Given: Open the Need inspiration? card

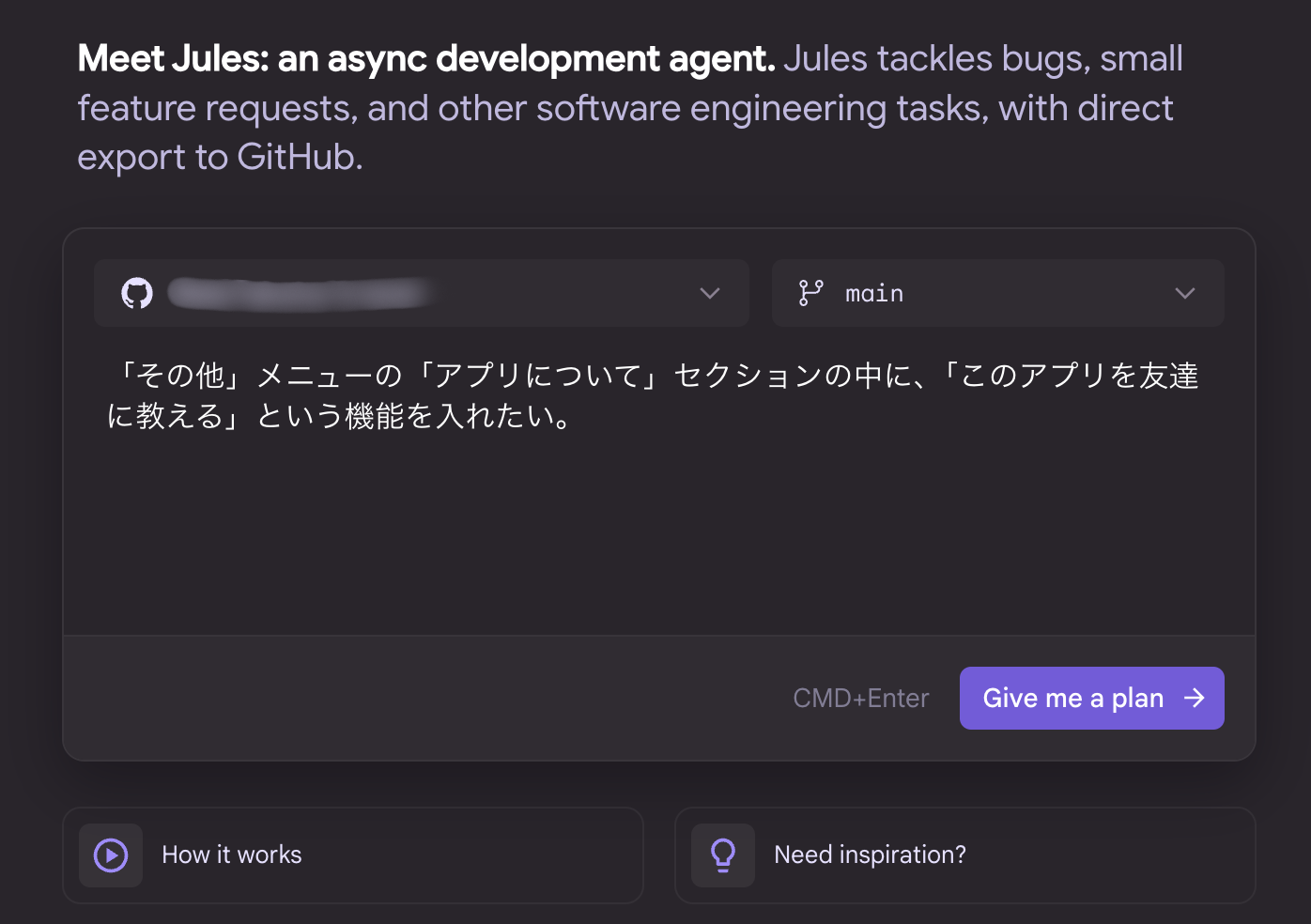Looking at the screenshot, I should [965, 855].
